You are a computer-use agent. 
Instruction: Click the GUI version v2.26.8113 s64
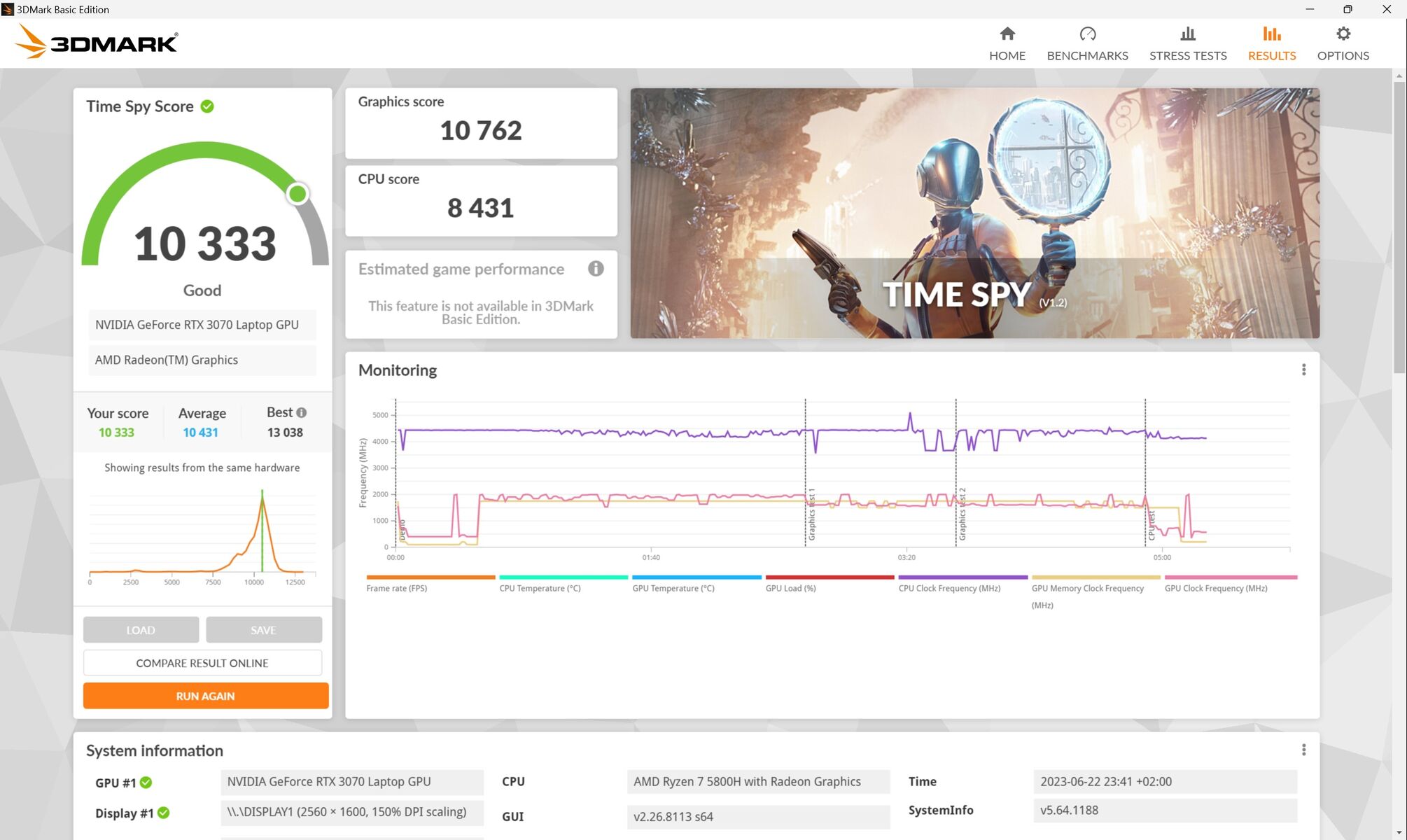(758, 817)
